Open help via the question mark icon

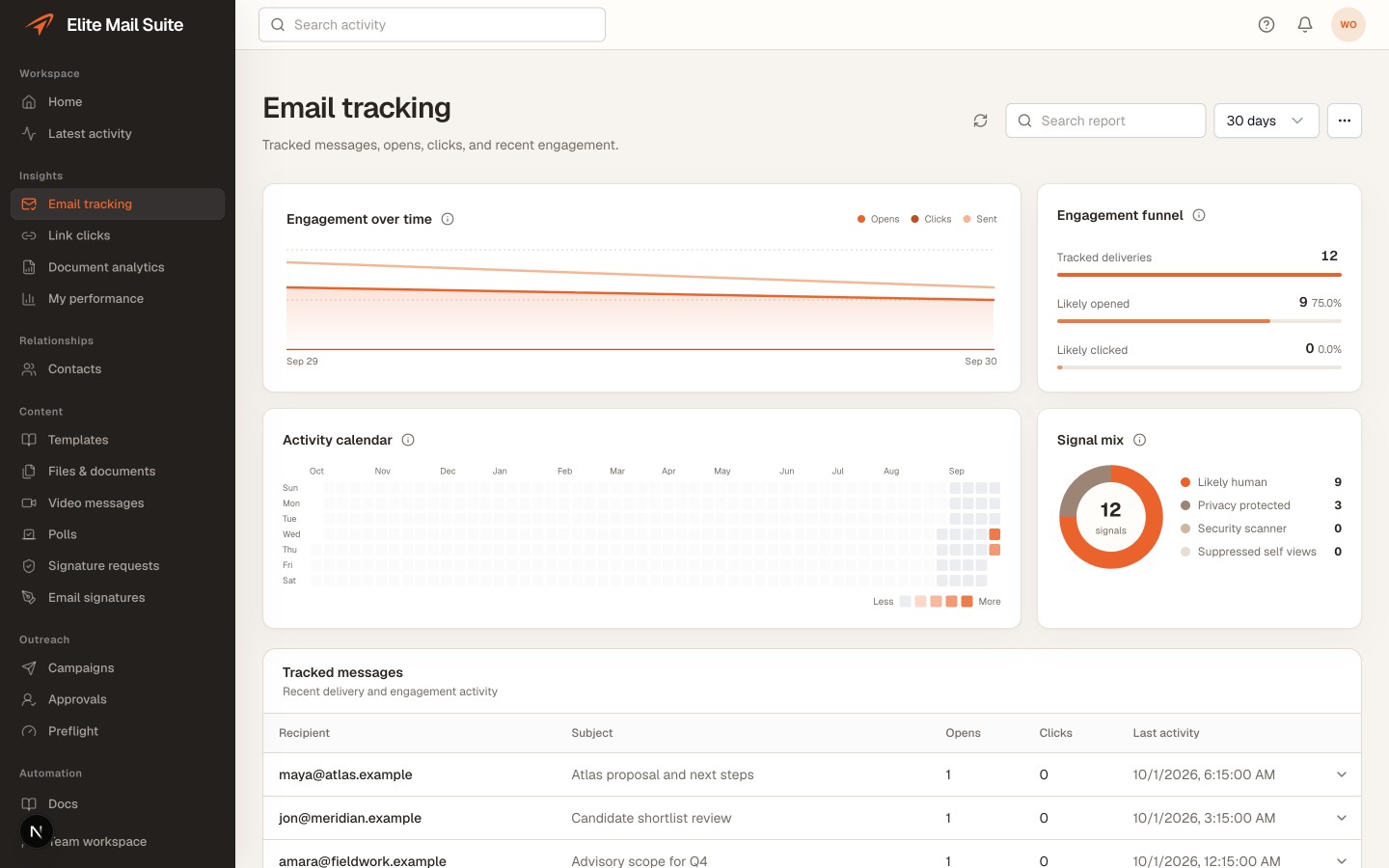pyautogui.click(x=1266, y=25)
